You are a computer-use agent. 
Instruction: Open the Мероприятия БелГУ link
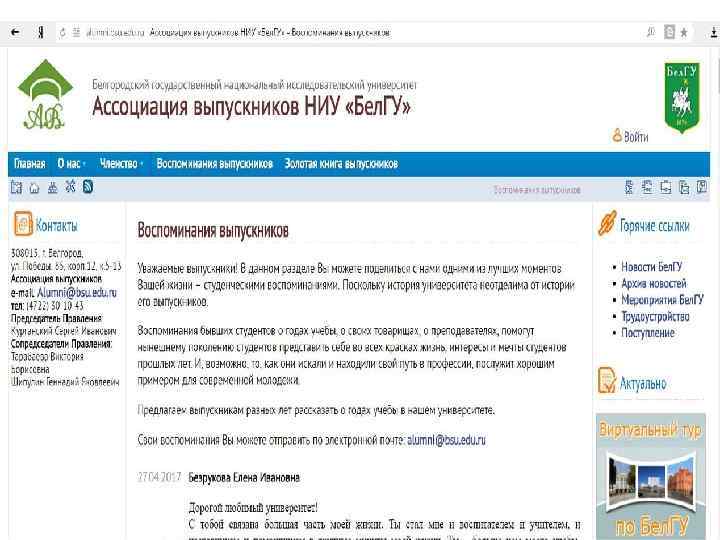(662, 300)
